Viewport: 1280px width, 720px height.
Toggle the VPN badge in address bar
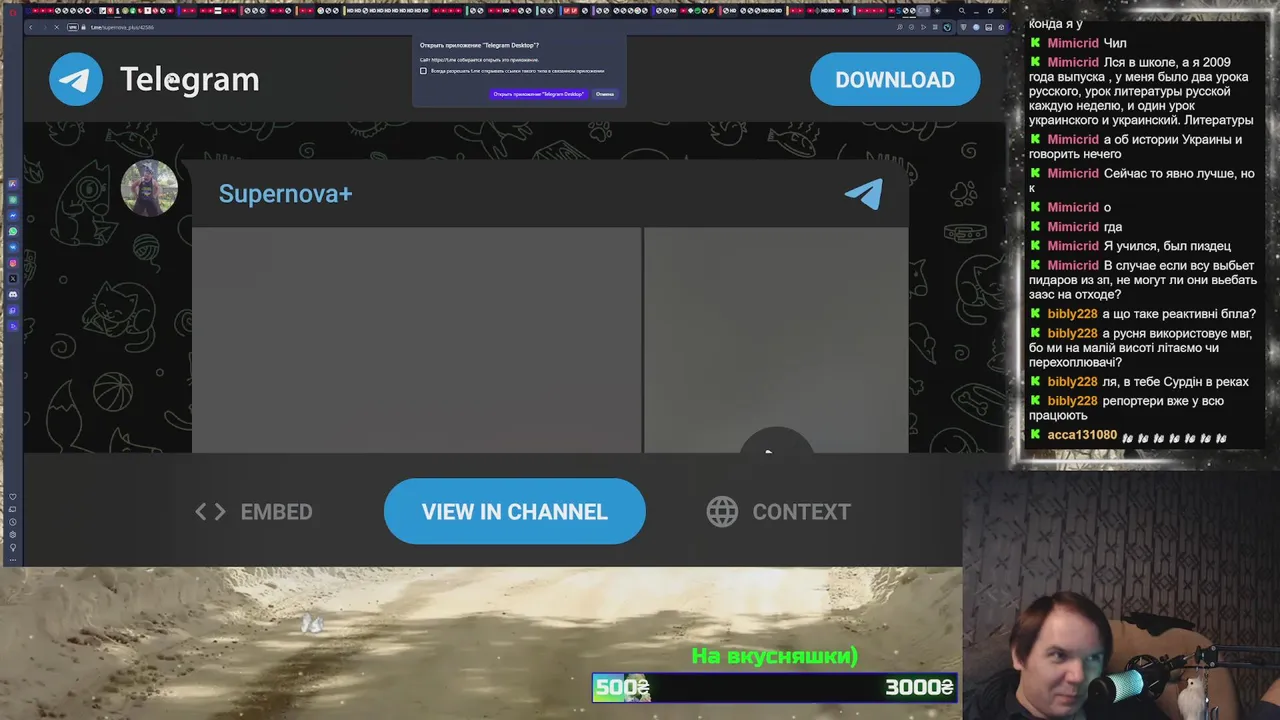(x=73, y=27)
